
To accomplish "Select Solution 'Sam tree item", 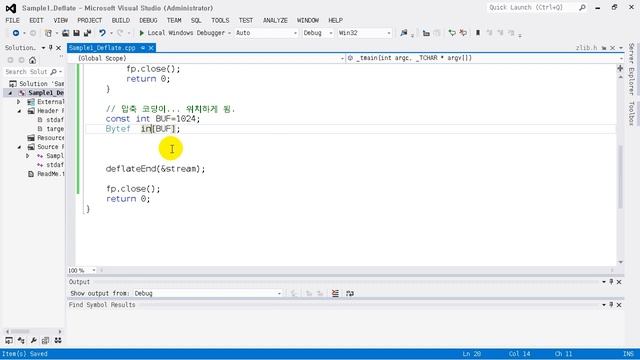I will [41, 84].
